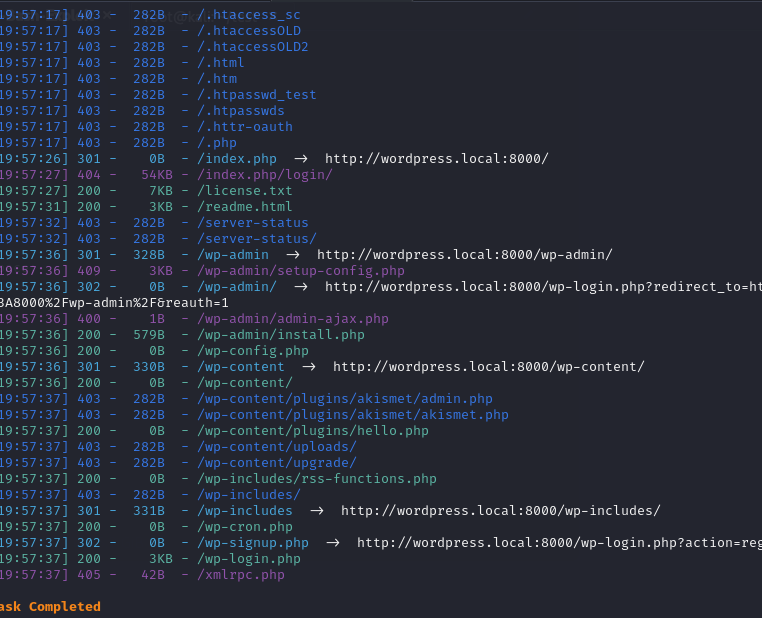Click the /wp-includes path in the 331B row
762x618 pixels.
tap(245, 512)
